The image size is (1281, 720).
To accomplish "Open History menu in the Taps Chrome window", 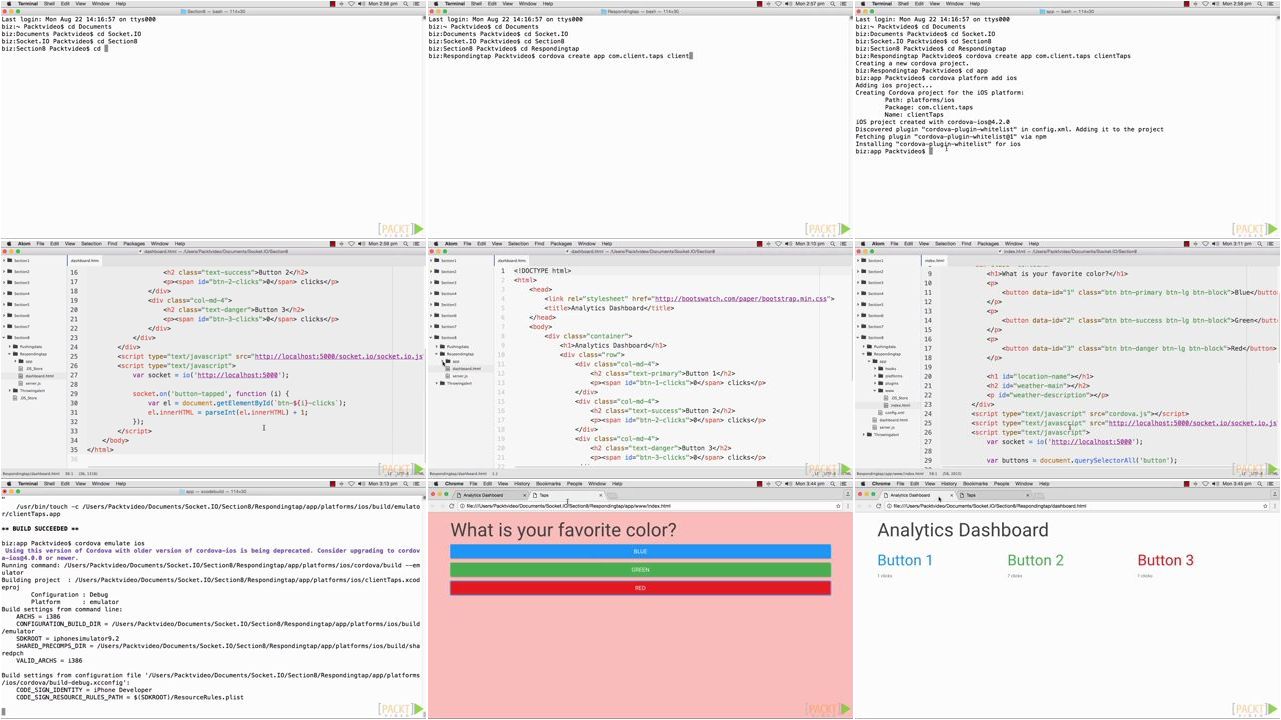I will tap(522, 484).
